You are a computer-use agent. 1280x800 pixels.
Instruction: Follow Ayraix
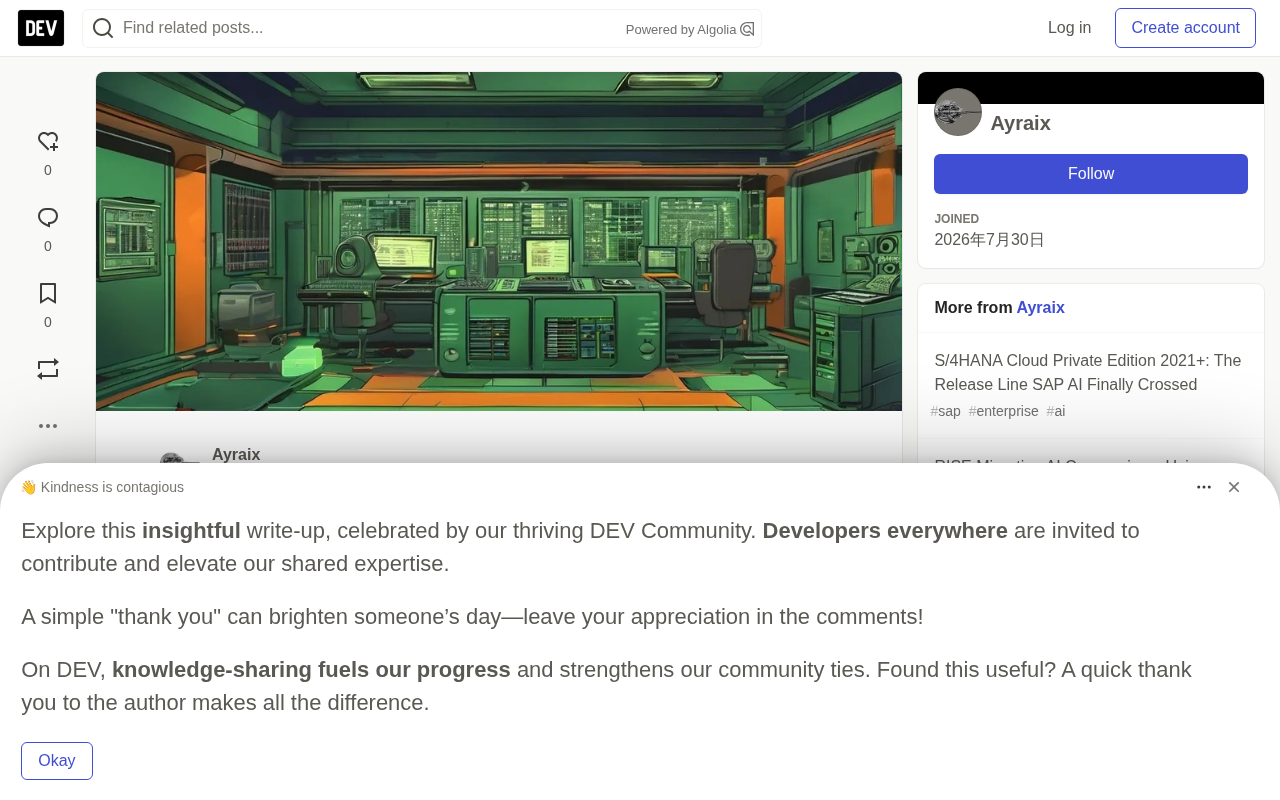tap(1091, 174)
